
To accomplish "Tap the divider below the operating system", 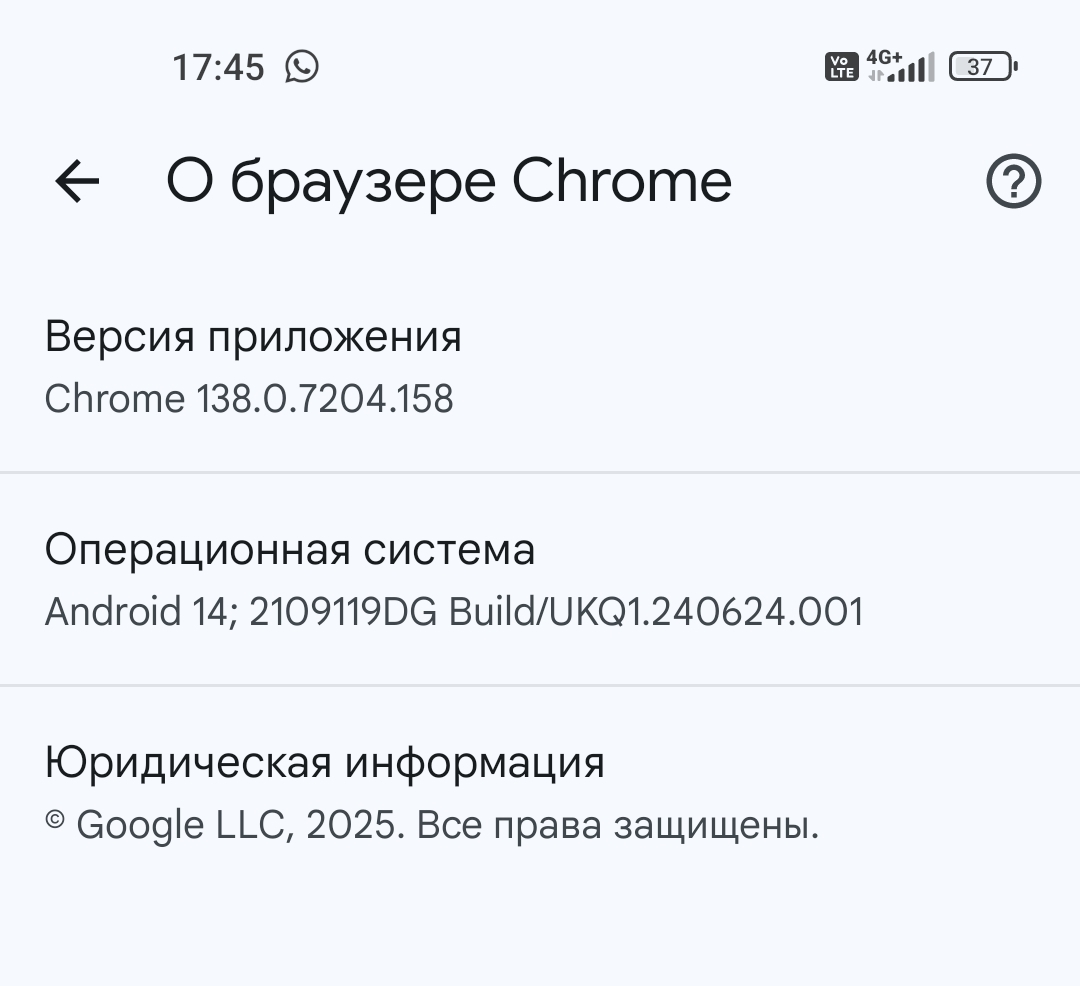I will click(540, 686).
